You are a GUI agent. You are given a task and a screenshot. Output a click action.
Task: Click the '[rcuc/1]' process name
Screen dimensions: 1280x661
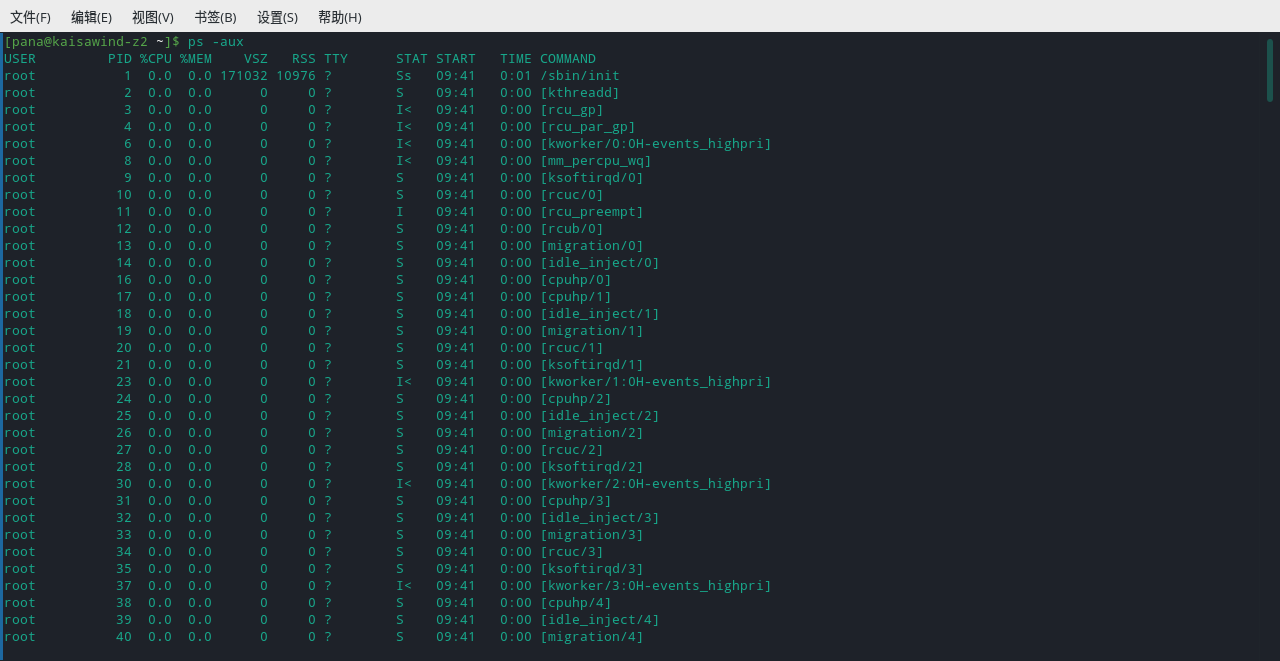pos(572,347)
